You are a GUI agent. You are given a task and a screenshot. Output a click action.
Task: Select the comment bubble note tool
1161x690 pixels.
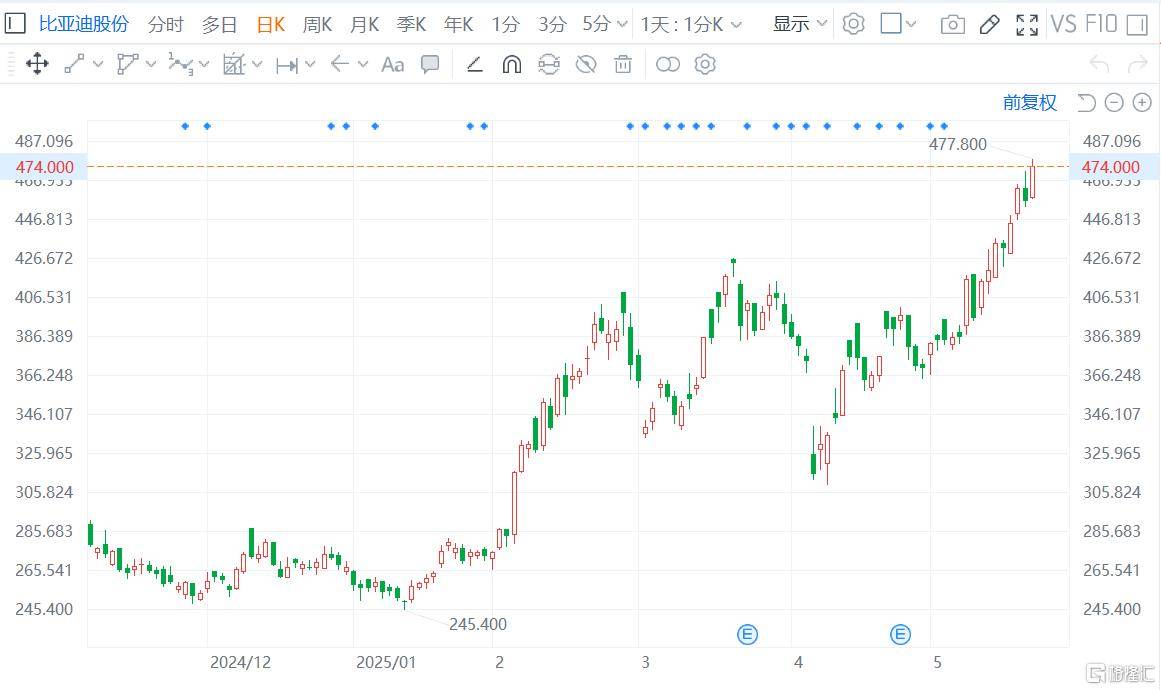(430, 64)
